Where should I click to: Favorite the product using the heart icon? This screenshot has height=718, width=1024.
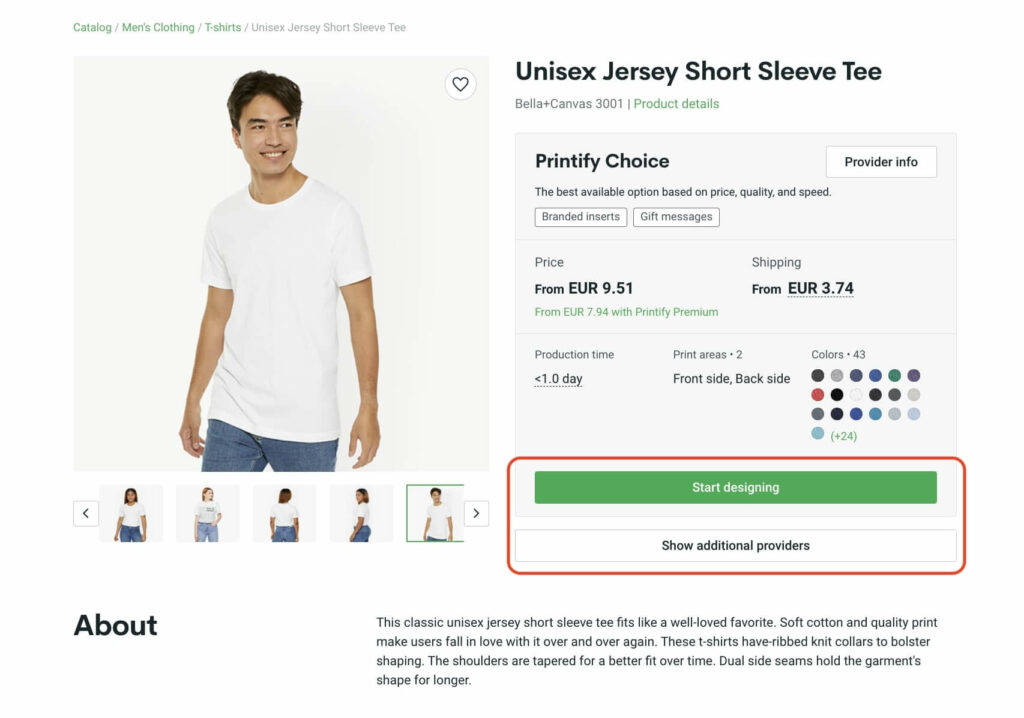tap(460, 84)
